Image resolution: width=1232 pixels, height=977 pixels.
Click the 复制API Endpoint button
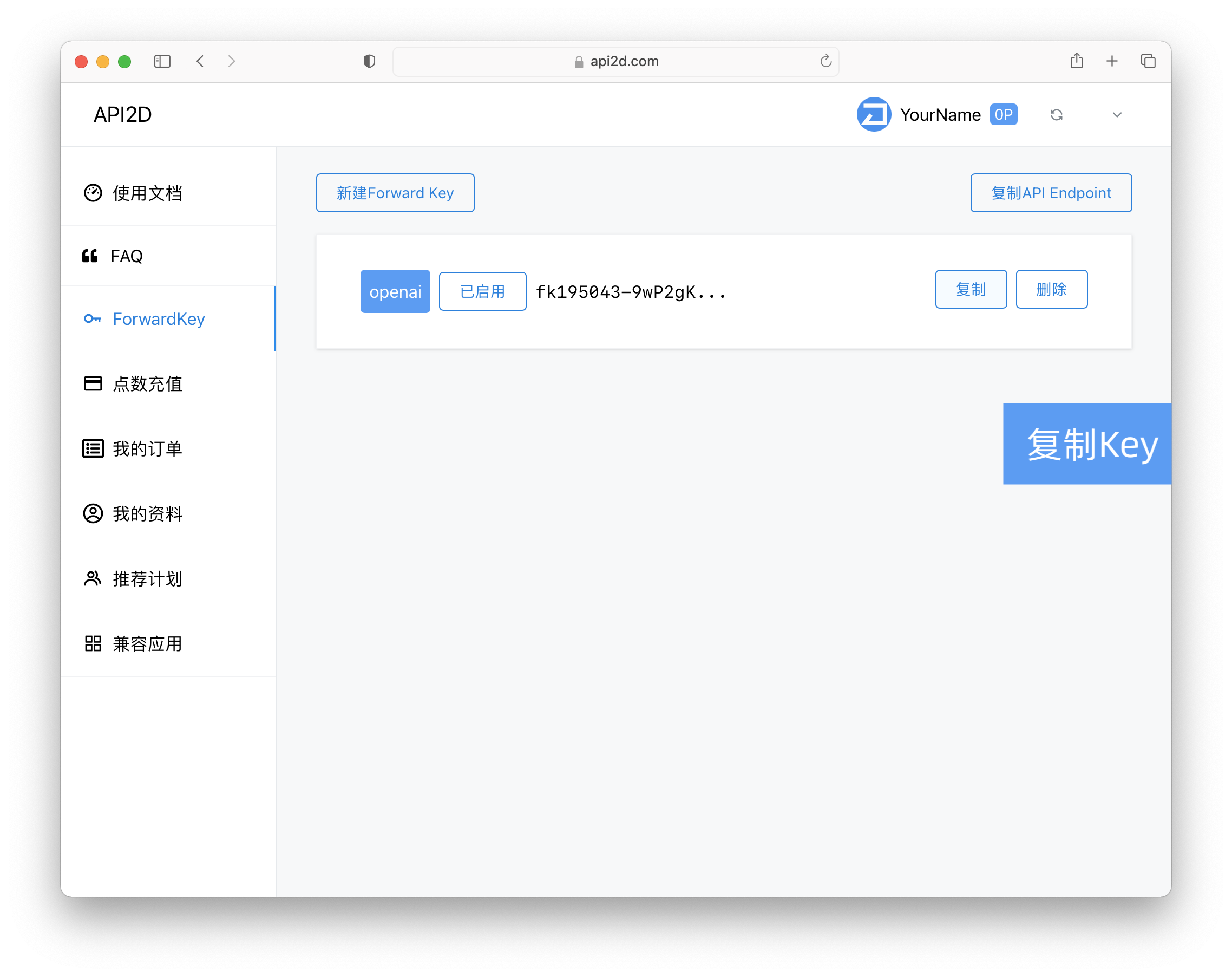coord(1050,193)
